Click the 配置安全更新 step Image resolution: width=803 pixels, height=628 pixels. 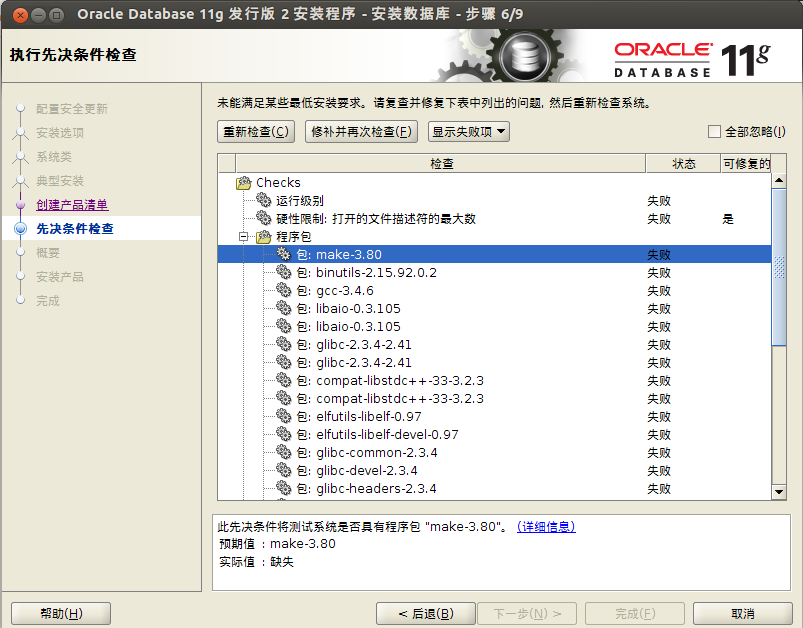(x=72, y=109)
